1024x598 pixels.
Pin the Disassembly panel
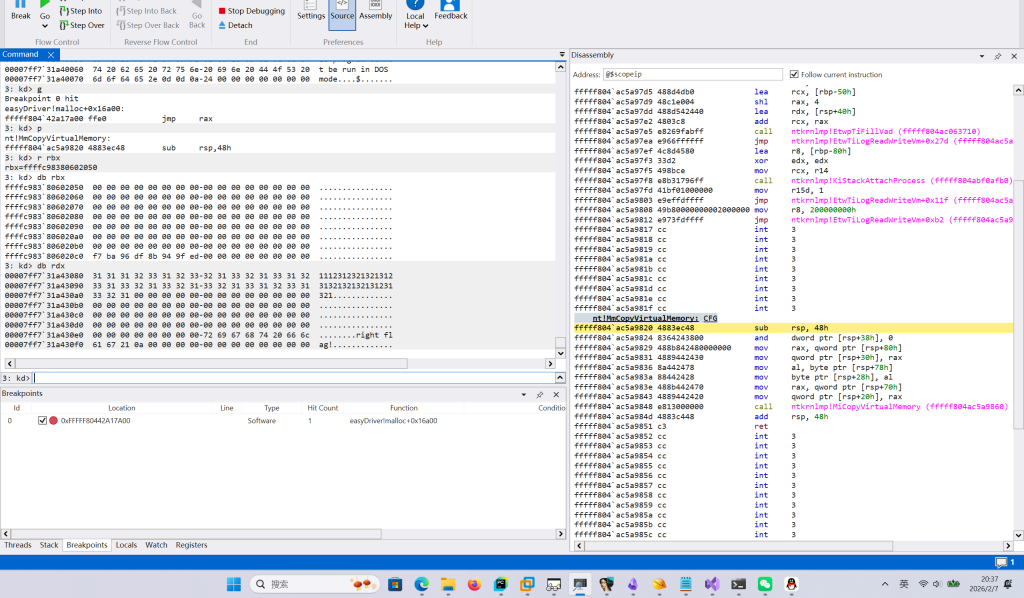[997, 56]
